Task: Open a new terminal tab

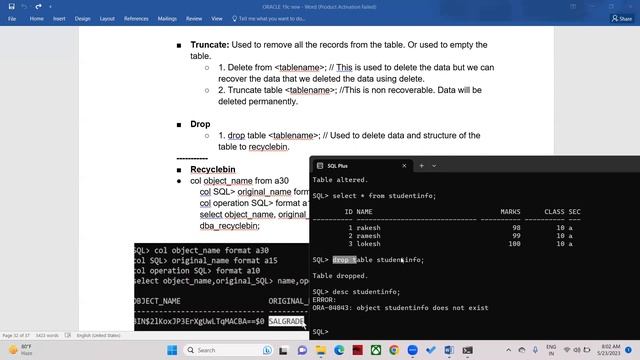Action: point(422,166)
